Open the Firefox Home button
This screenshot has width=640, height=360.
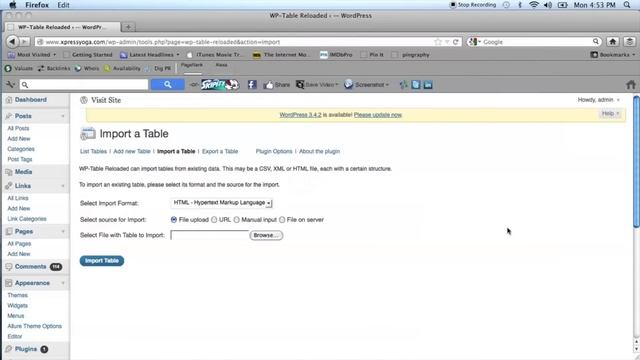coord(612,42)
